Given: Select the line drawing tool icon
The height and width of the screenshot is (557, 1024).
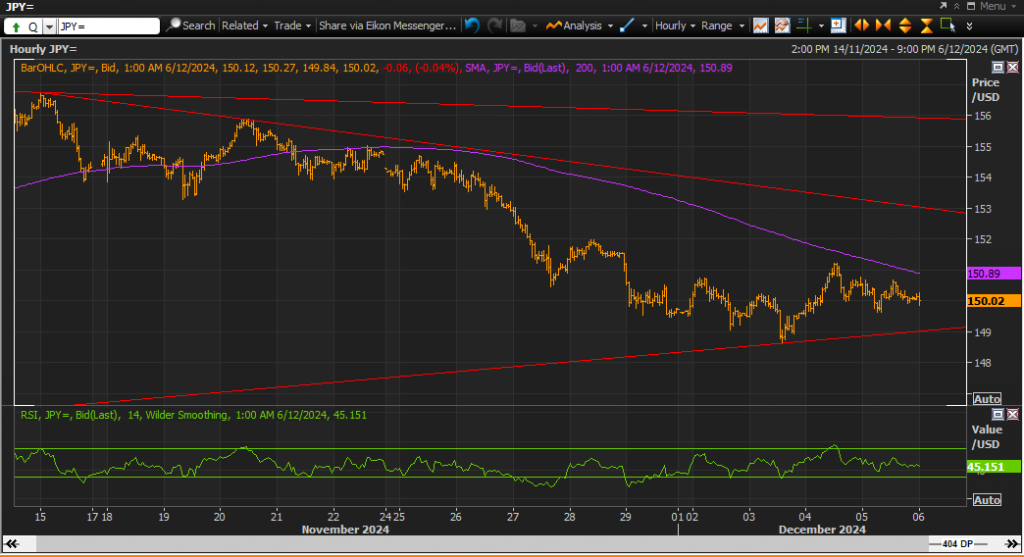Looking at the screenshot, I should coord(627,25).
